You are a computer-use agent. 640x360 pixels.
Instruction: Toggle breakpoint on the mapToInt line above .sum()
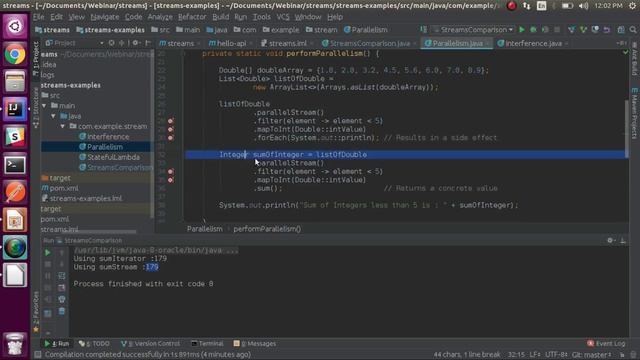[x=171, y=180]
